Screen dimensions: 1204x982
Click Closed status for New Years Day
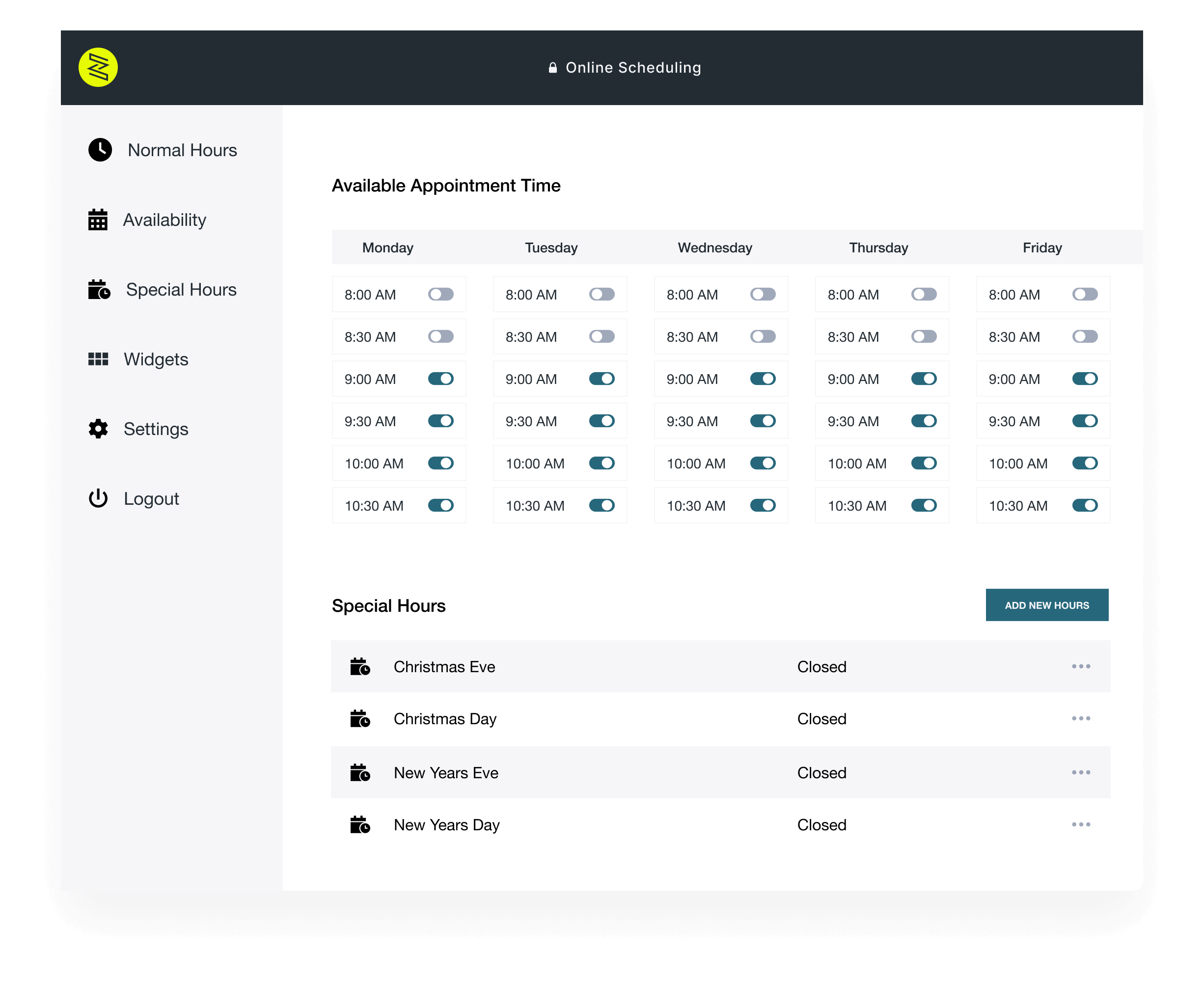tap(821, 825)
